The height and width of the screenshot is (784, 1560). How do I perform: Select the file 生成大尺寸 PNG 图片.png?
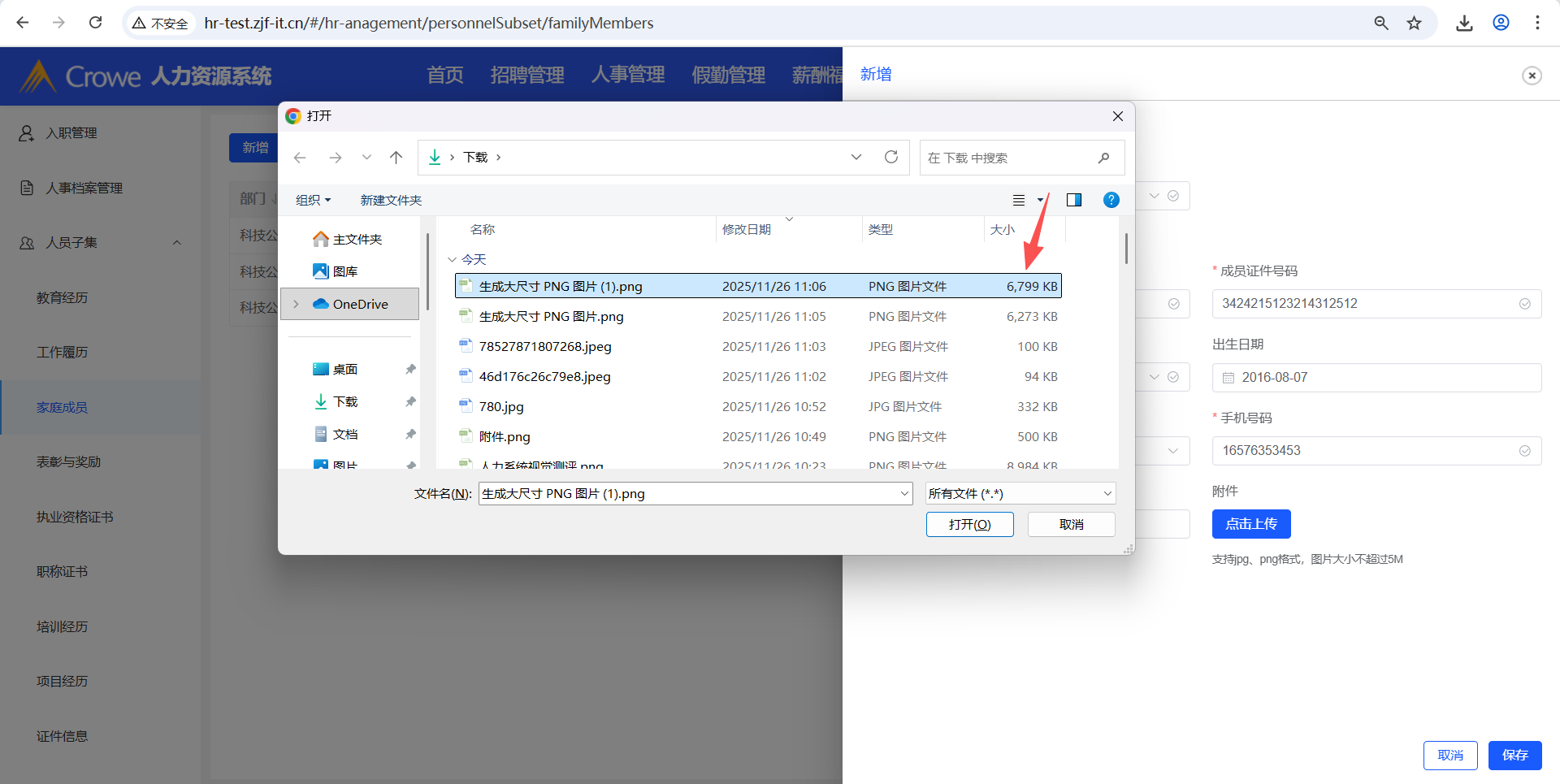point(758,316)
